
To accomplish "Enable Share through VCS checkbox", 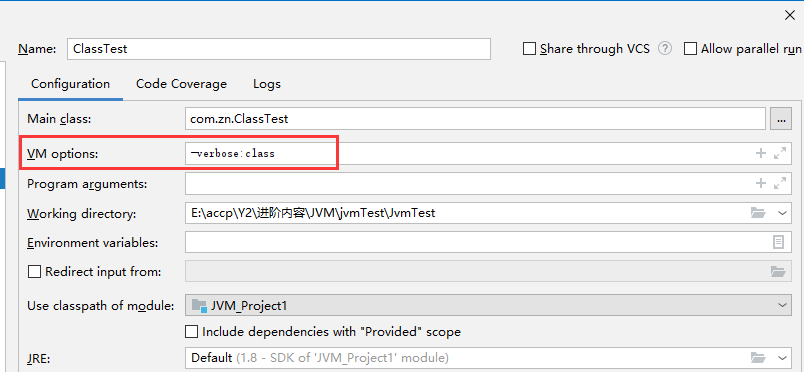I will point(529,49).
